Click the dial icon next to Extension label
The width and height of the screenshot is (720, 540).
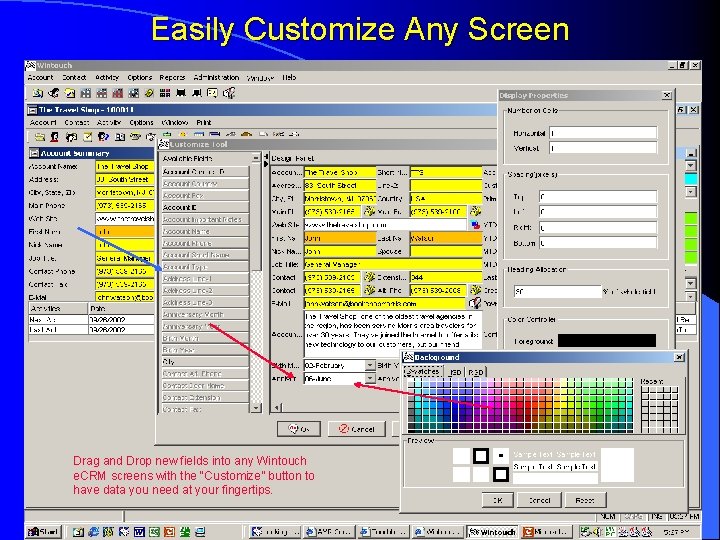(369, 277)
